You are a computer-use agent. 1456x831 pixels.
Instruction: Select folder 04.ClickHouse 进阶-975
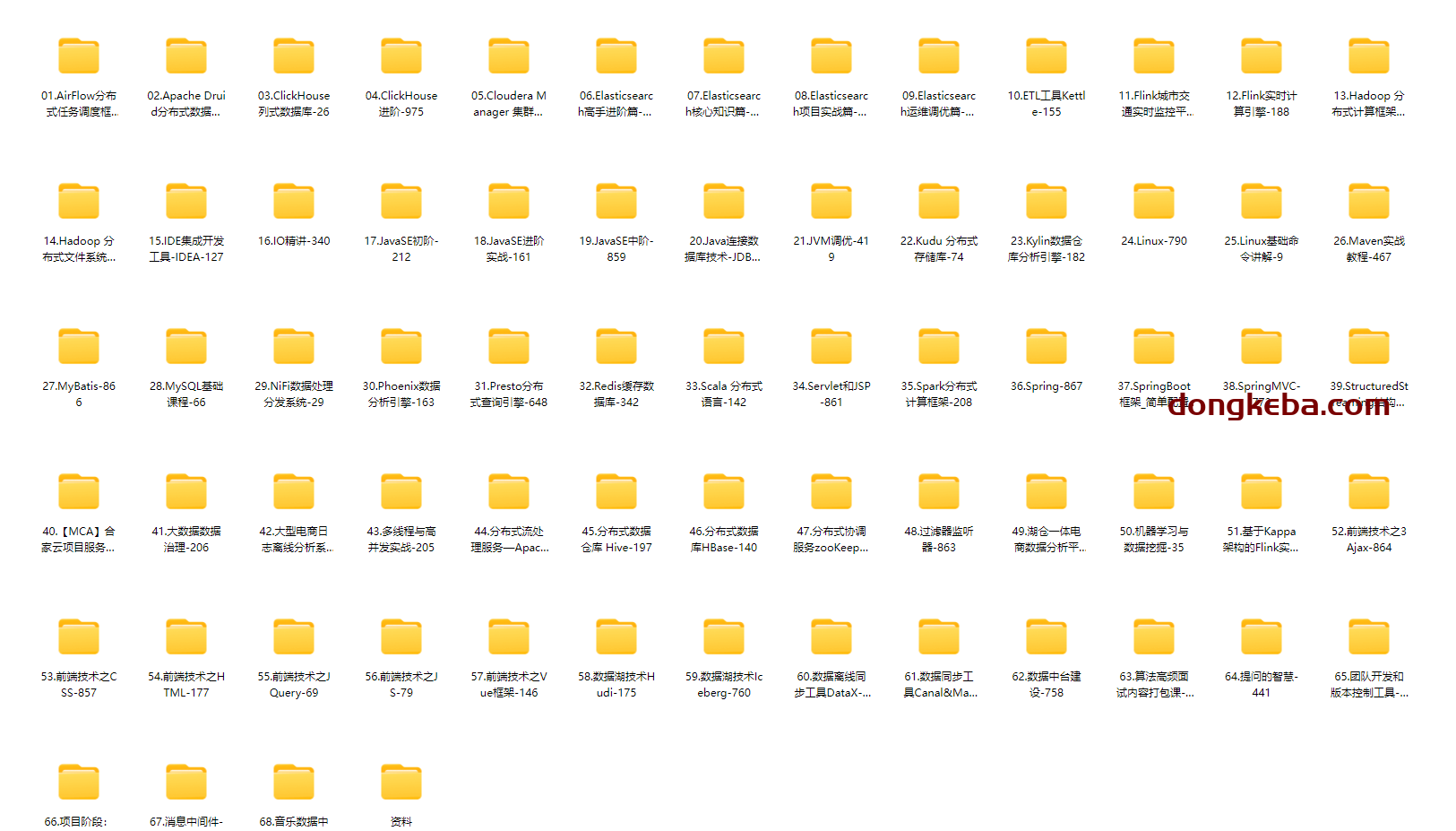[401, 56]
